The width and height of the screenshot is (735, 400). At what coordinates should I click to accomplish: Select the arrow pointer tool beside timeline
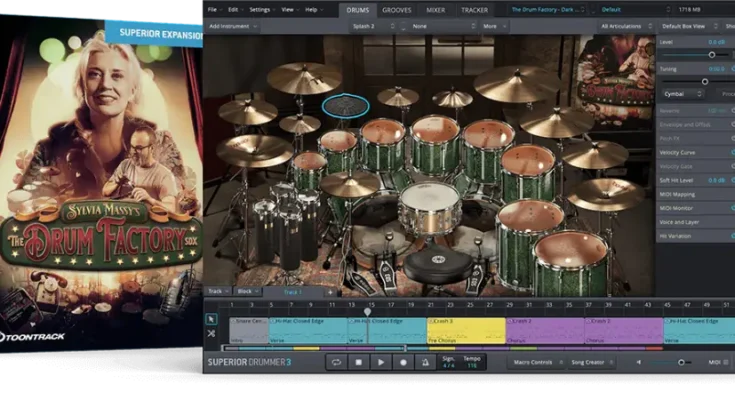(212, 320)
